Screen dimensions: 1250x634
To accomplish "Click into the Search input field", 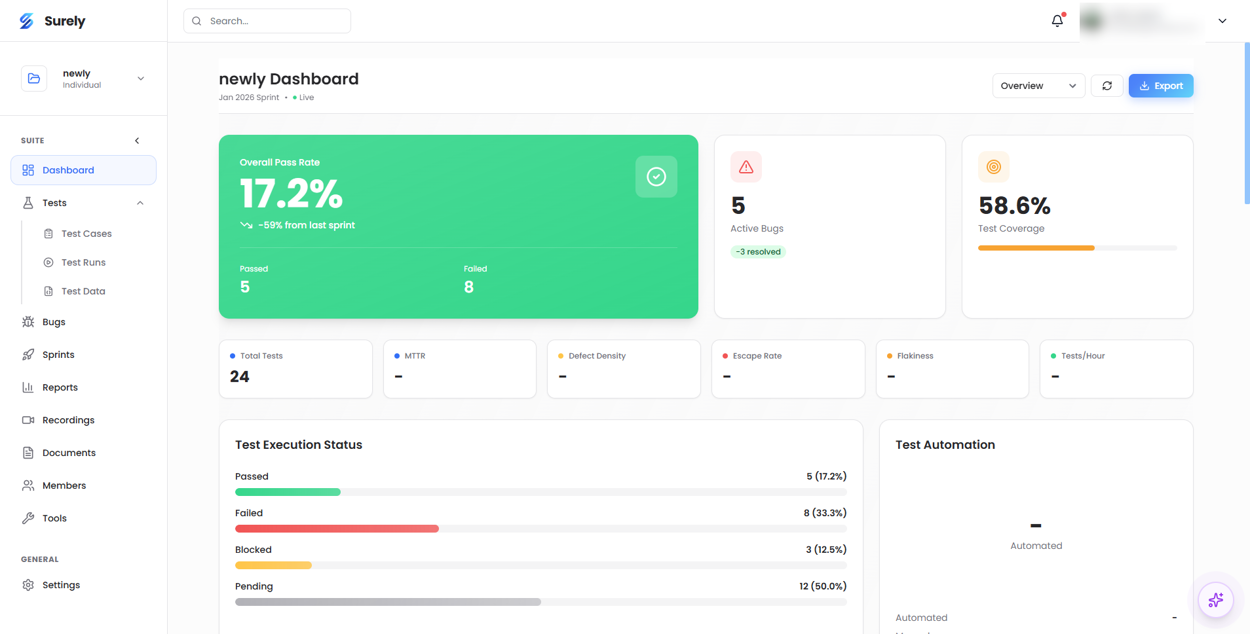I will 267,21.
